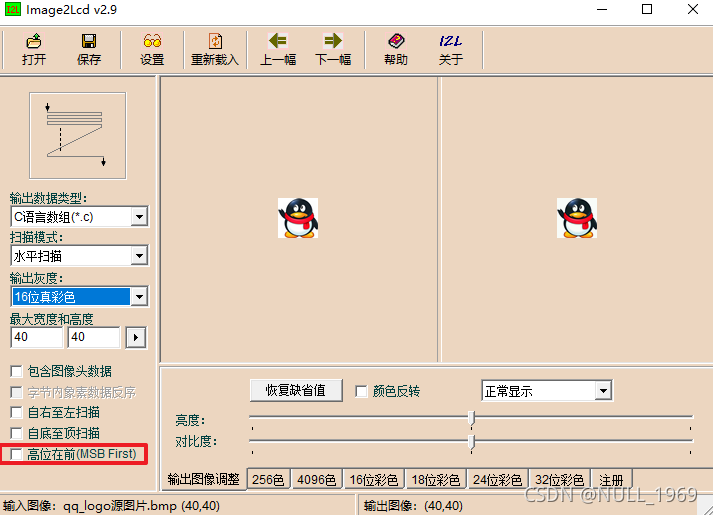Click the output penguin image preview
The height and width of the screenshot is (515, 713).
pos(577,218)
